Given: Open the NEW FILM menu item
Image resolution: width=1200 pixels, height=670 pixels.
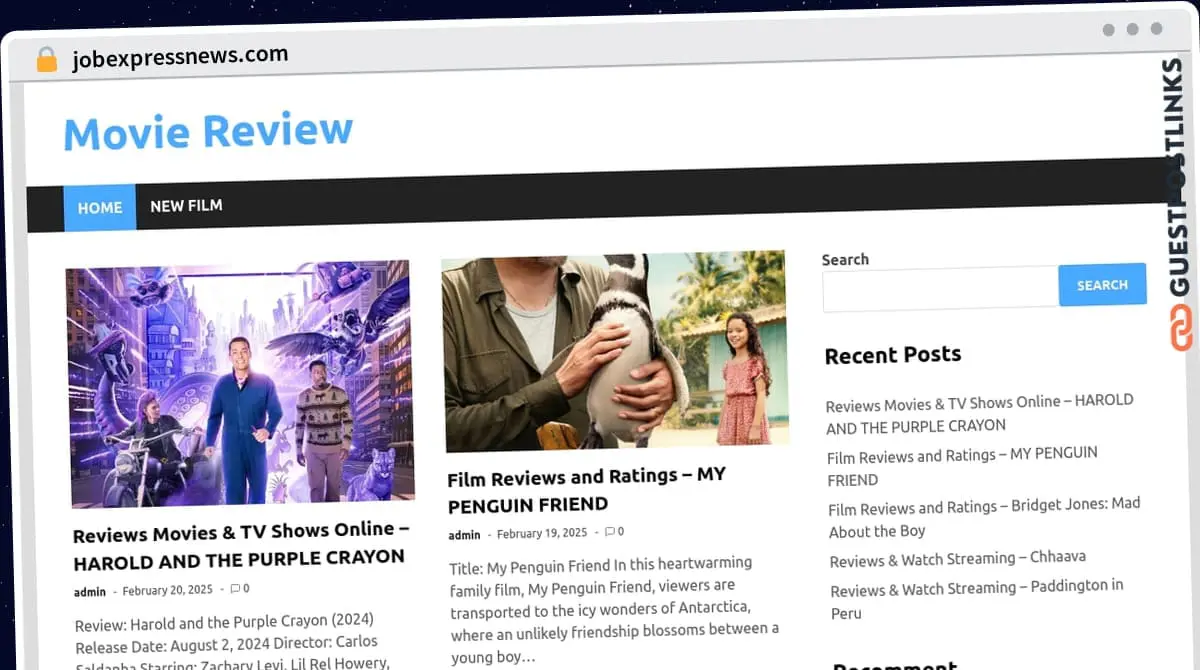Looking at the screenshot, I should click(x=186, y=206).
